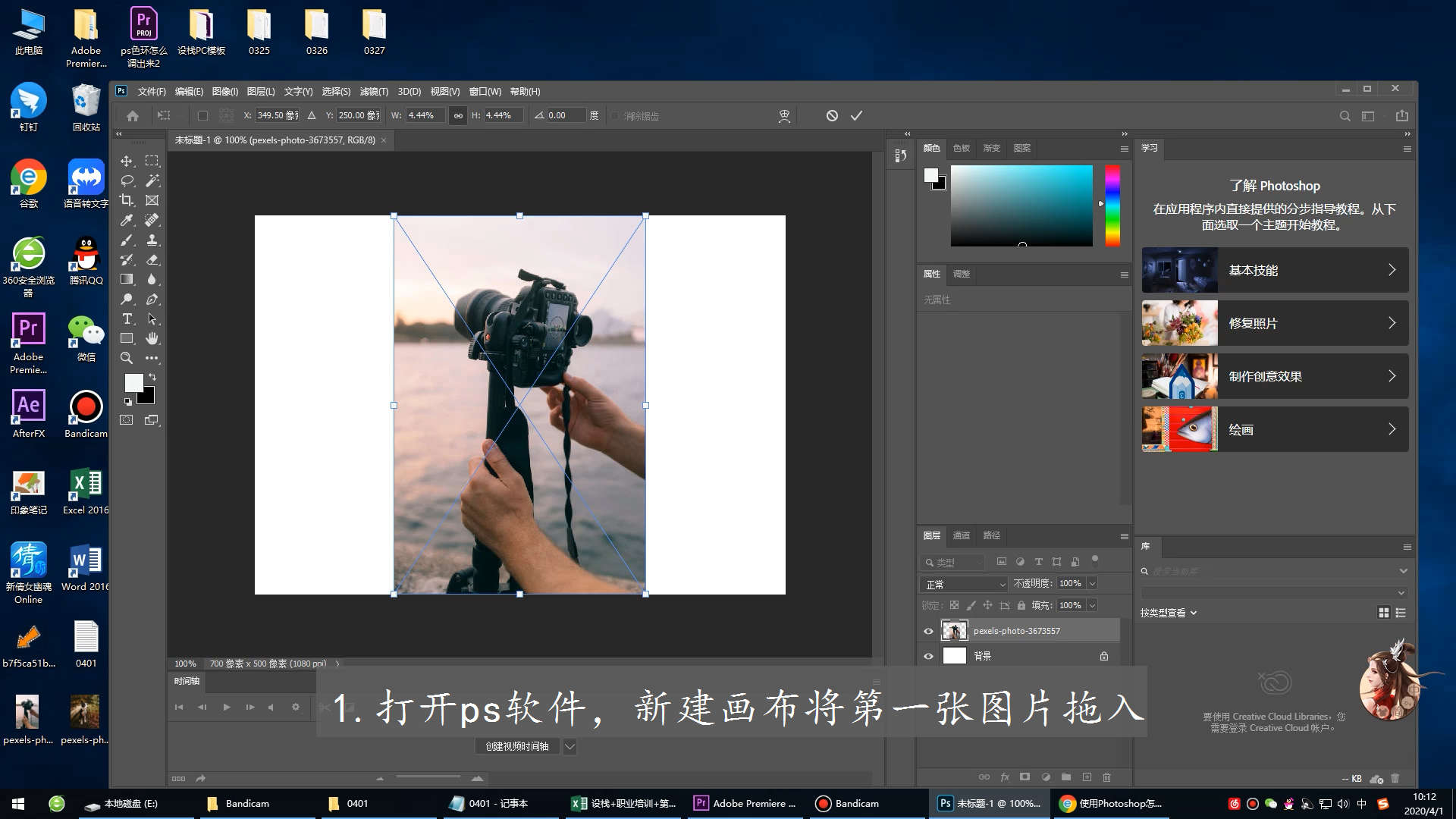Click the hue spectrum slider bar
The height and width of the screenshot is (819, 1456).
(1112, 205)
